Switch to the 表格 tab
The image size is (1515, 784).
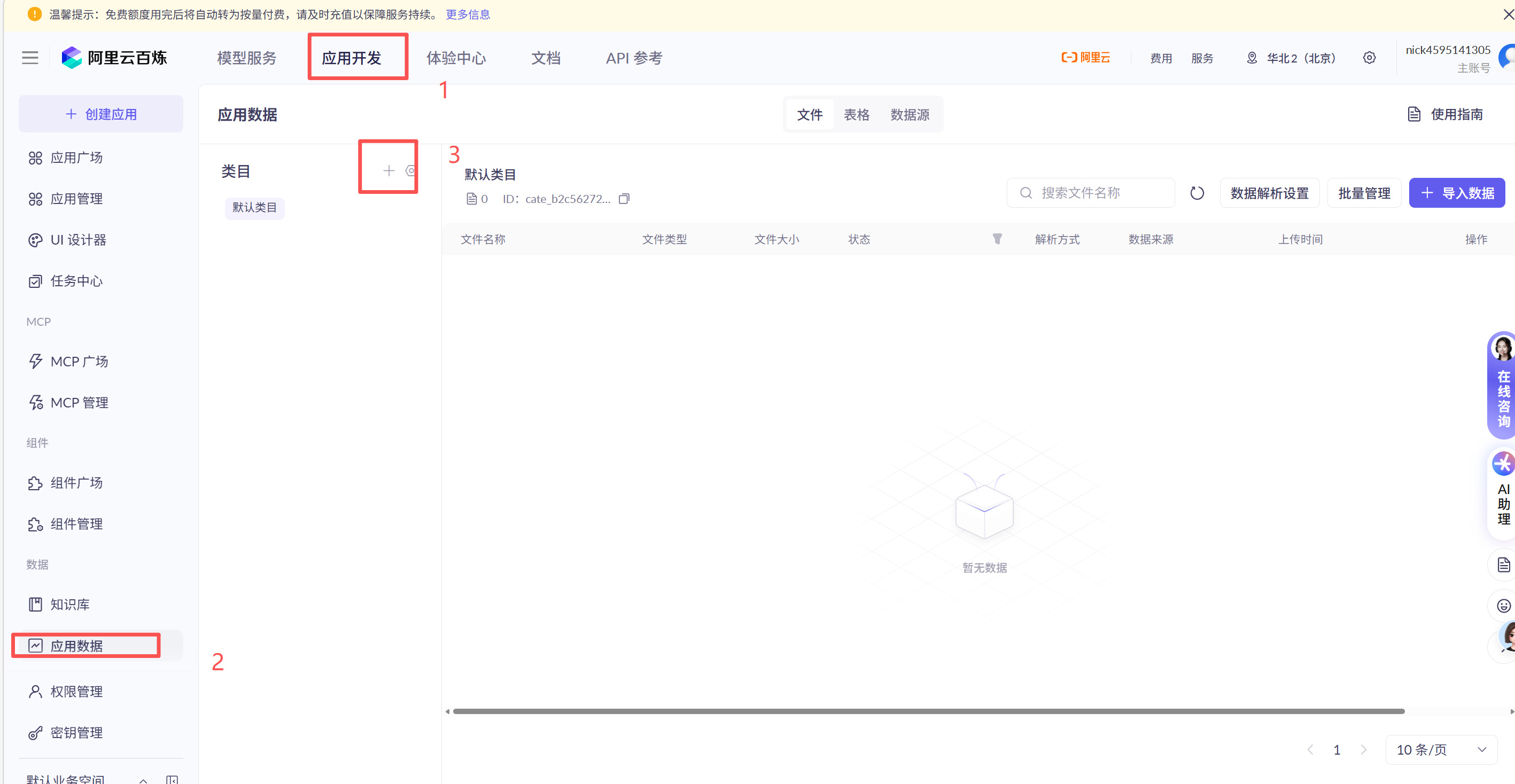point(856,115)
